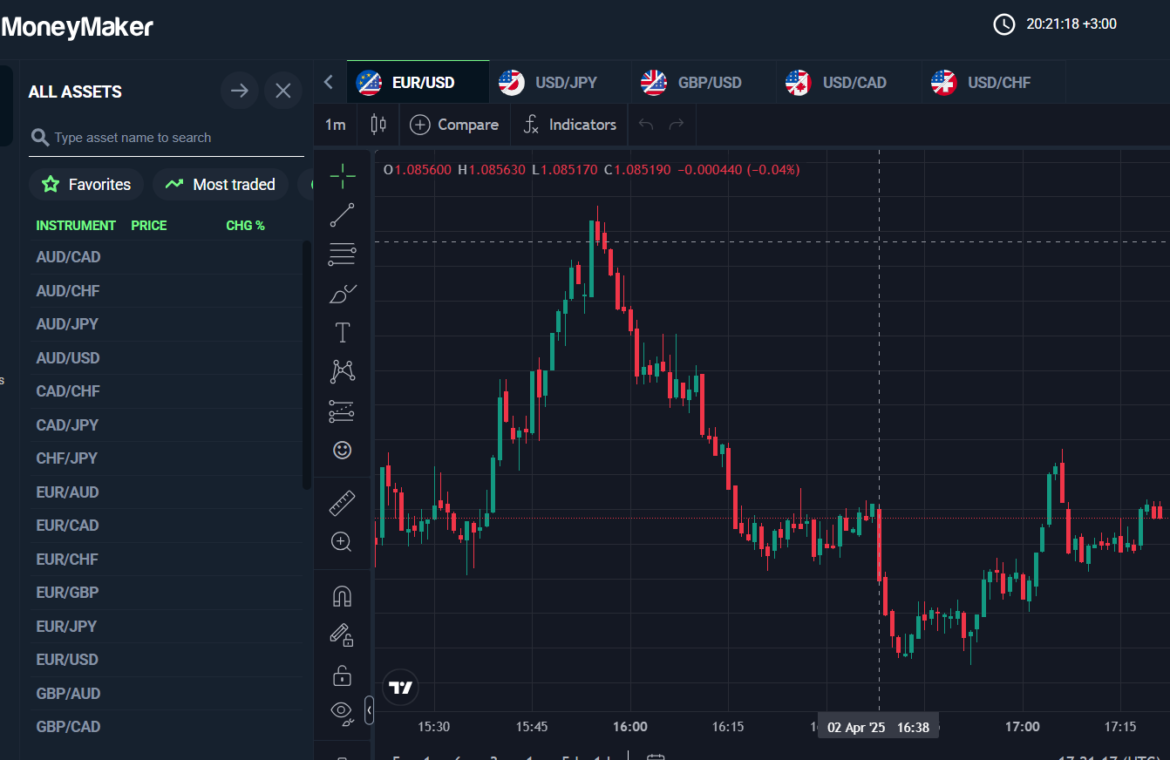
Task: Select AUD/USD from the asset list
Action: click(x=166, y=358)
